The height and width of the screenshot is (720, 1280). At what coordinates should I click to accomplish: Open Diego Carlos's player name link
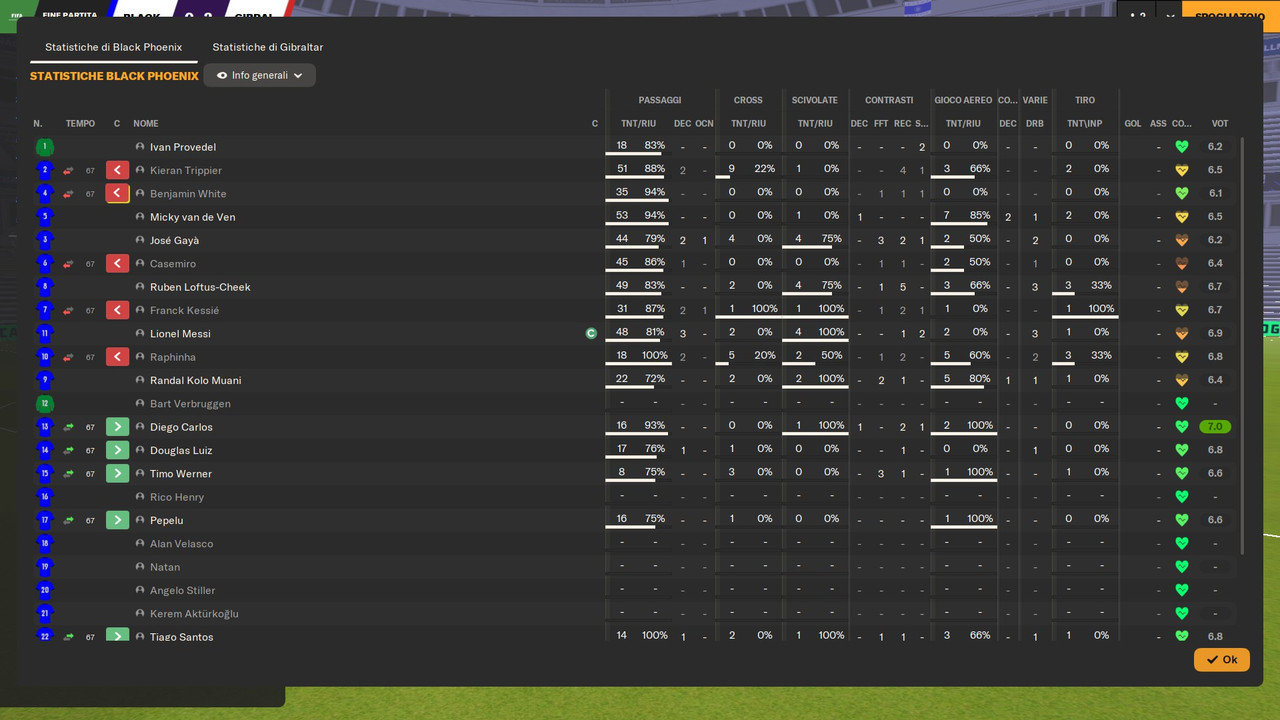(x=181, y=427)
